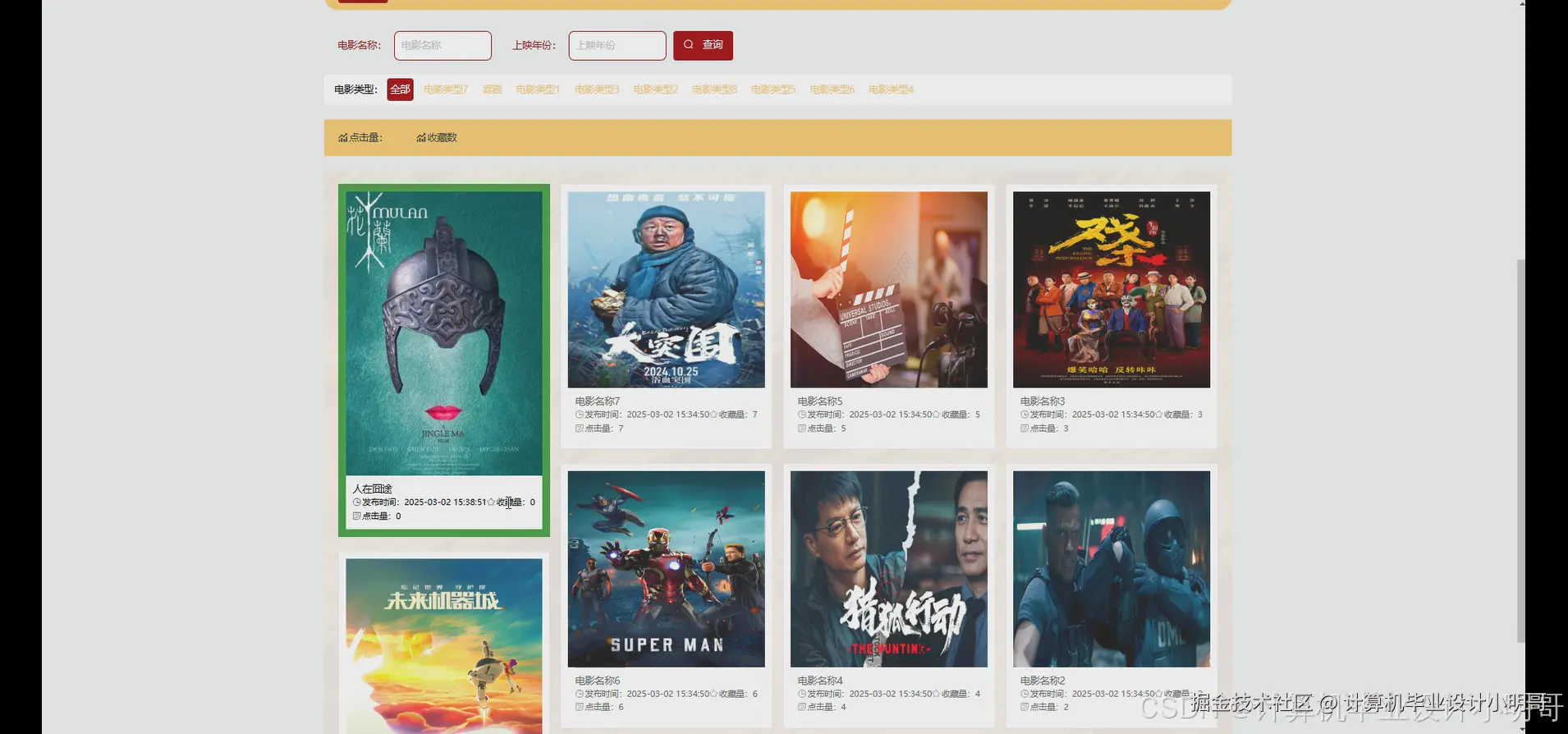Click the 电影名称2 title text
Viewport: 1568px width, 734px height.
coord(1043,681)
